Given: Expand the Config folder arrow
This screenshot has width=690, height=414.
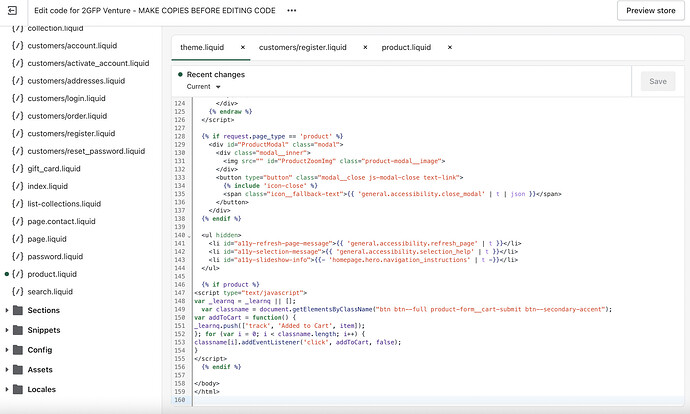Looking at the screenshot, I should coord(7,350).
